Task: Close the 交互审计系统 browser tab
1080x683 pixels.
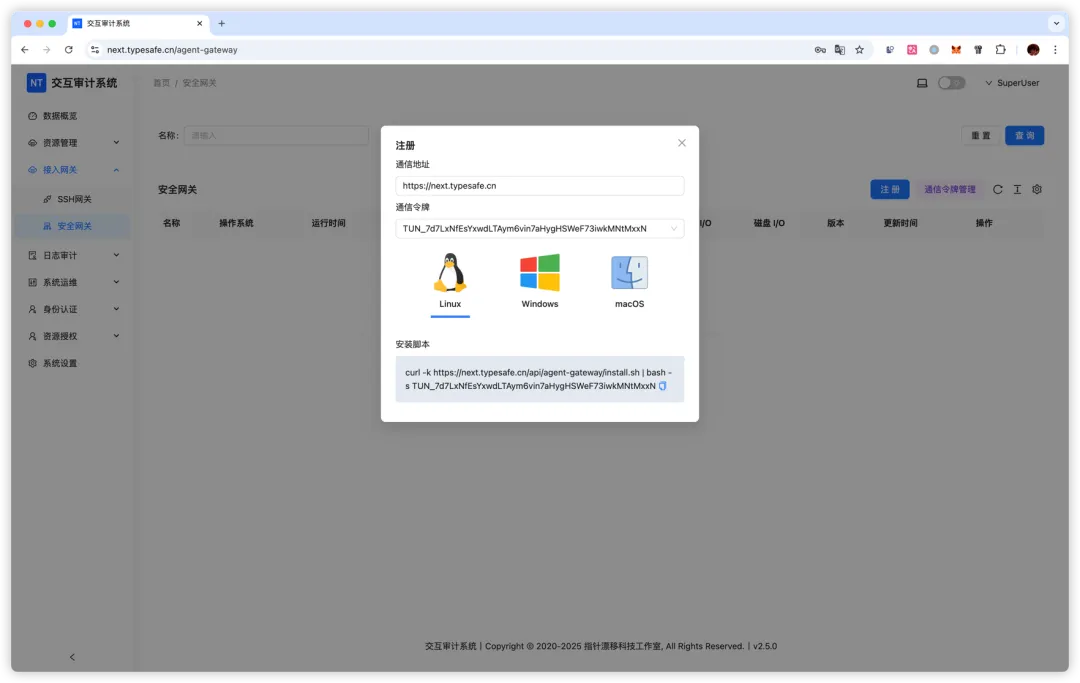Action: point(199,23)
